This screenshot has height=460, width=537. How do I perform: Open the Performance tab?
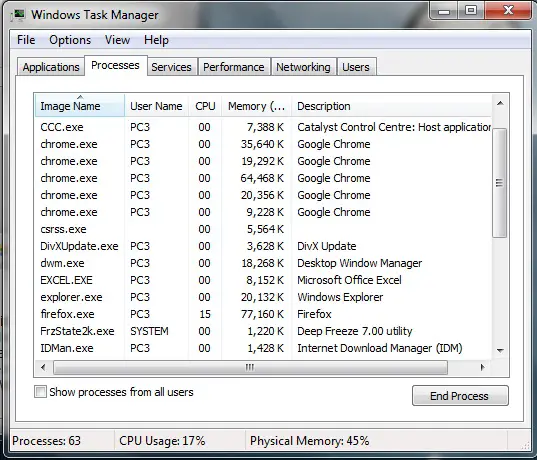tap(234, 67)
